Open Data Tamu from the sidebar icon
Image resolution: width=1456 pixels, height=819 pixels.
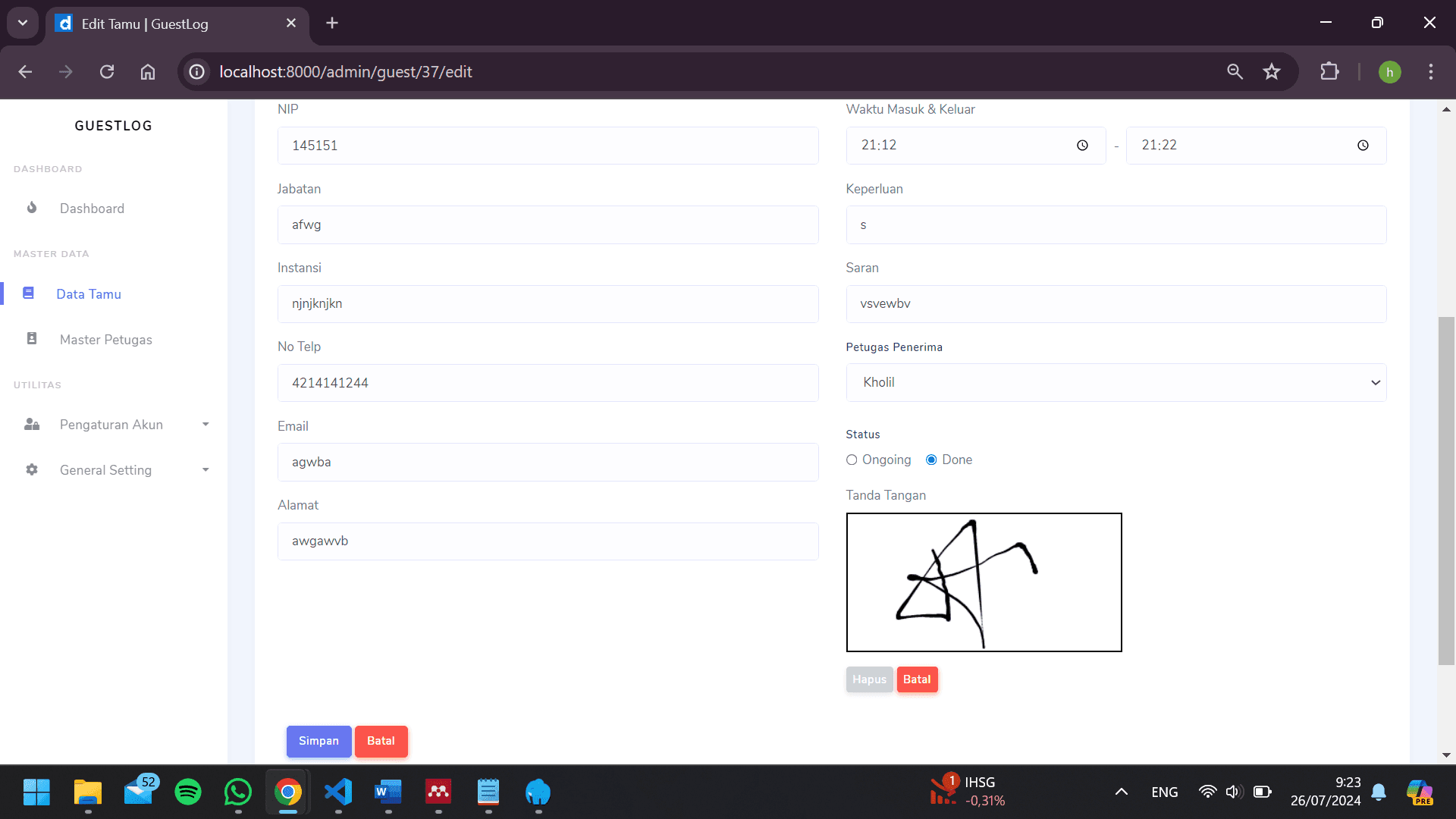point(29,293)
